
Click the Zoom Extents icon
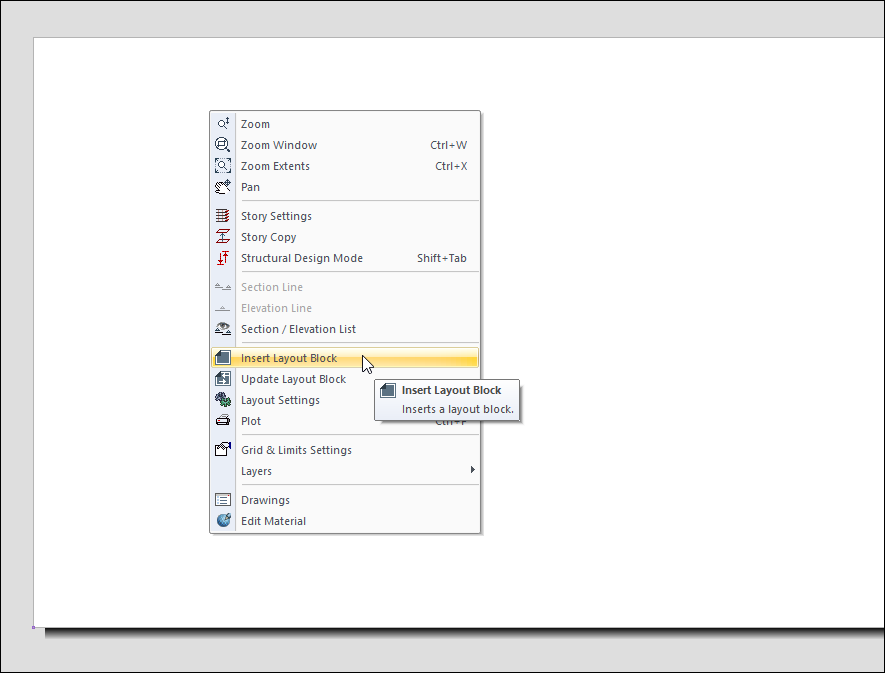pyautogui.click(x=223, y=166)
